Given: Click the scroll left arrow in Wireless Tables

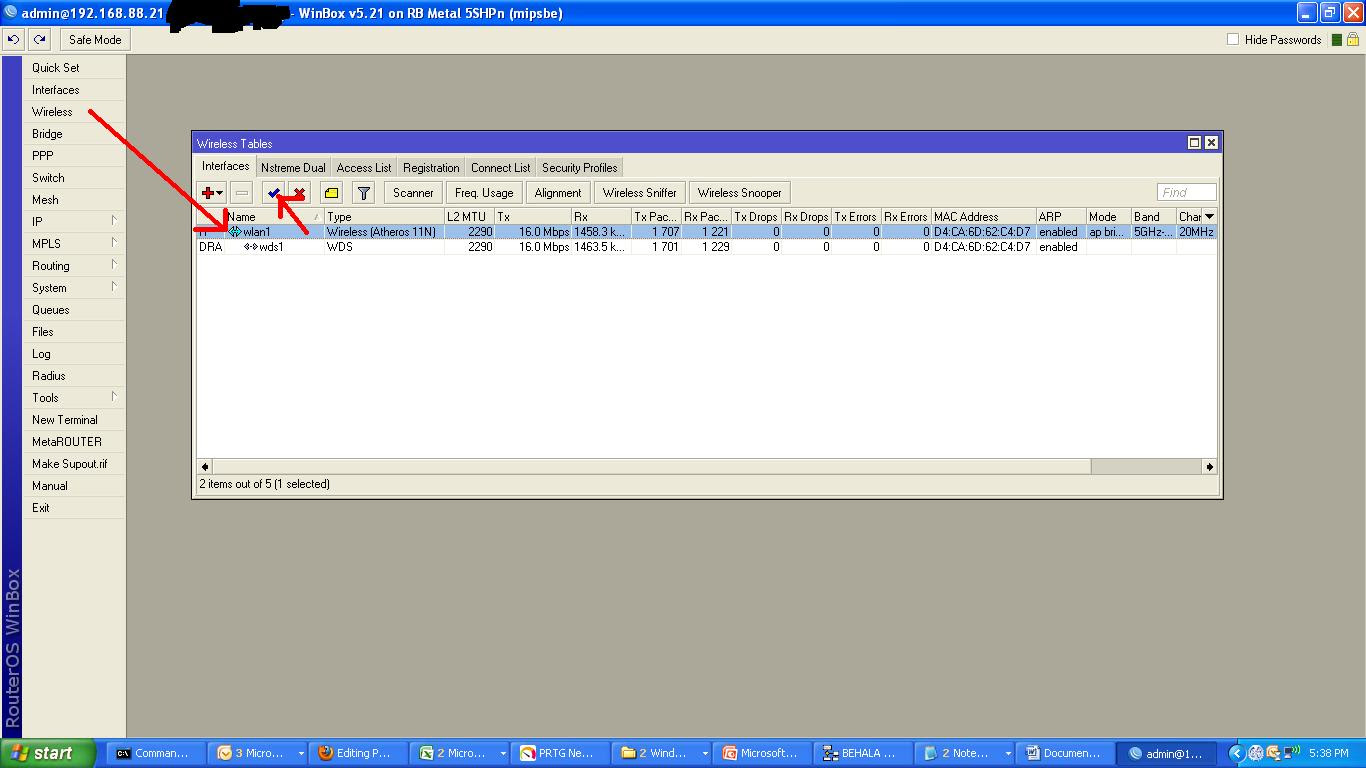Looking at the screenshot, I should tap(205, 466).
